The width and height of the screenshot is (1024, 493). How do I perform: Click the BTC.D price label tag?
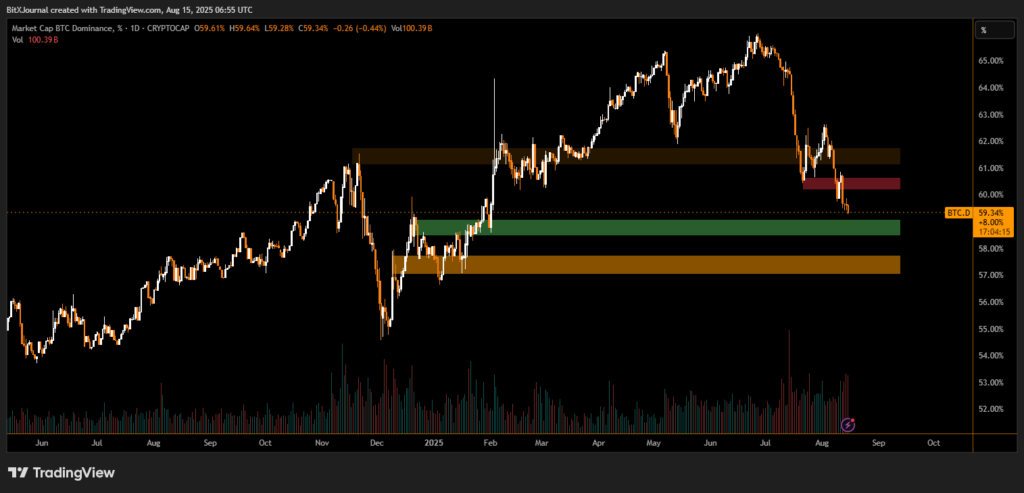click(x=957, y=213)
